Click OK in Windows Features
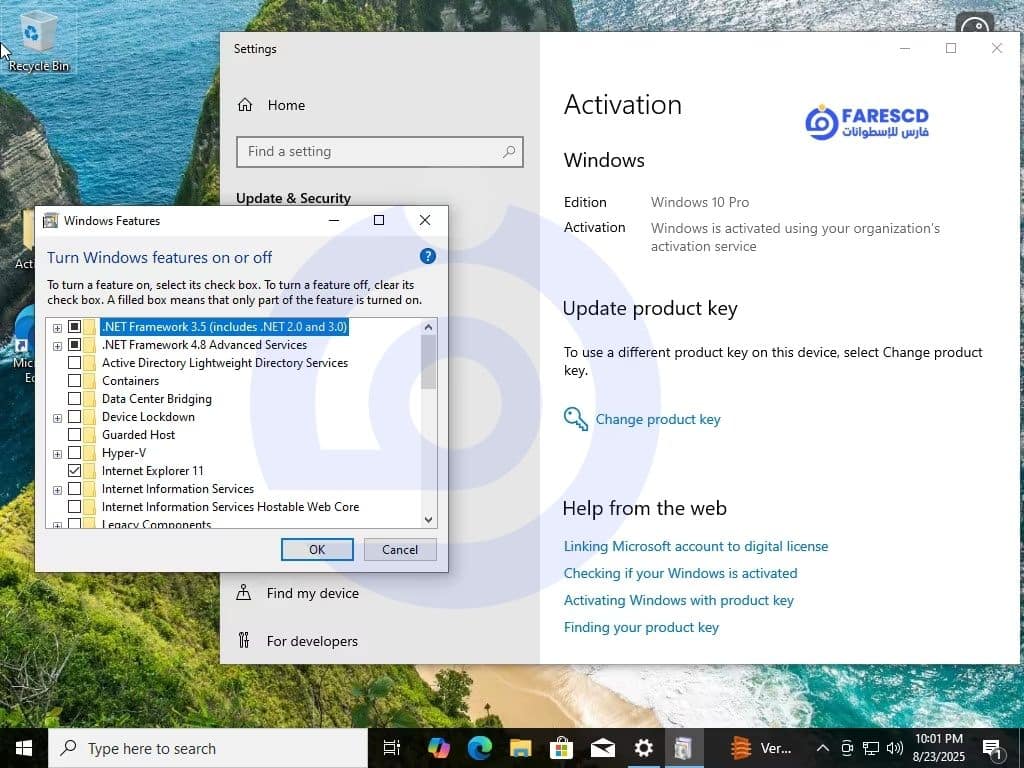The height and width of the screenshot is (768, 1024). (x=317, y=549)
